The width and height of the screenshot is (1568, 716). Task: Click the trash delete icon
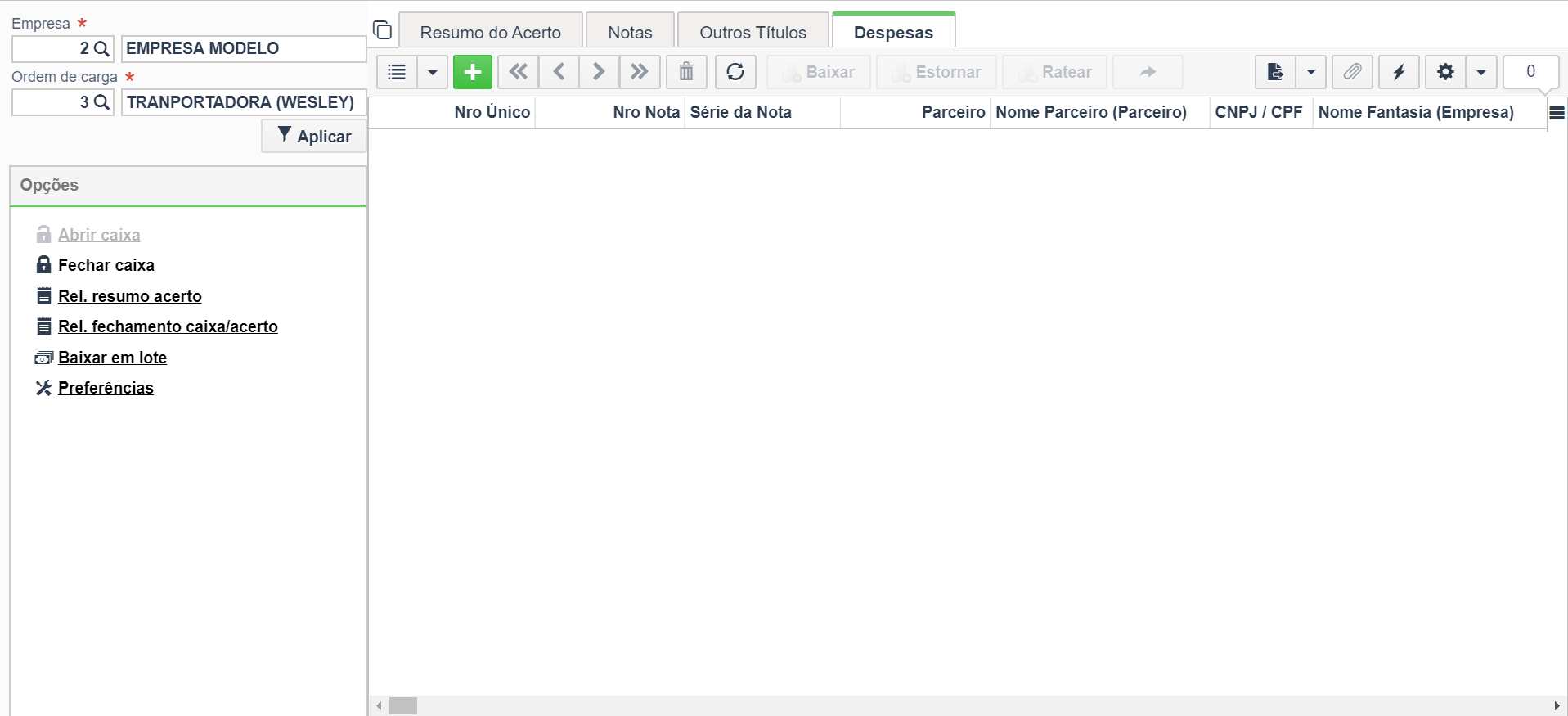click(686, 72)
